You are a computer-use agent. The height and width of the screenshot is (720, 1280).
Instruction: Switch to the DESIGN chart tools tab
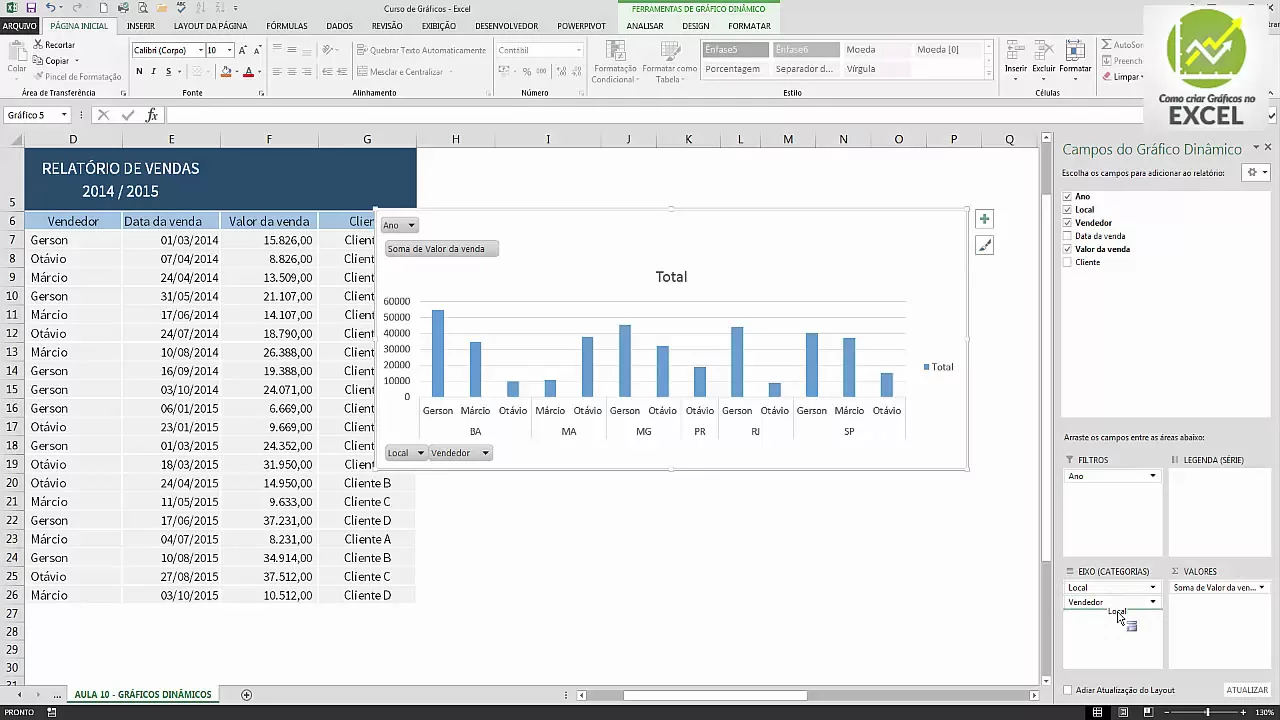click(696, 26)
